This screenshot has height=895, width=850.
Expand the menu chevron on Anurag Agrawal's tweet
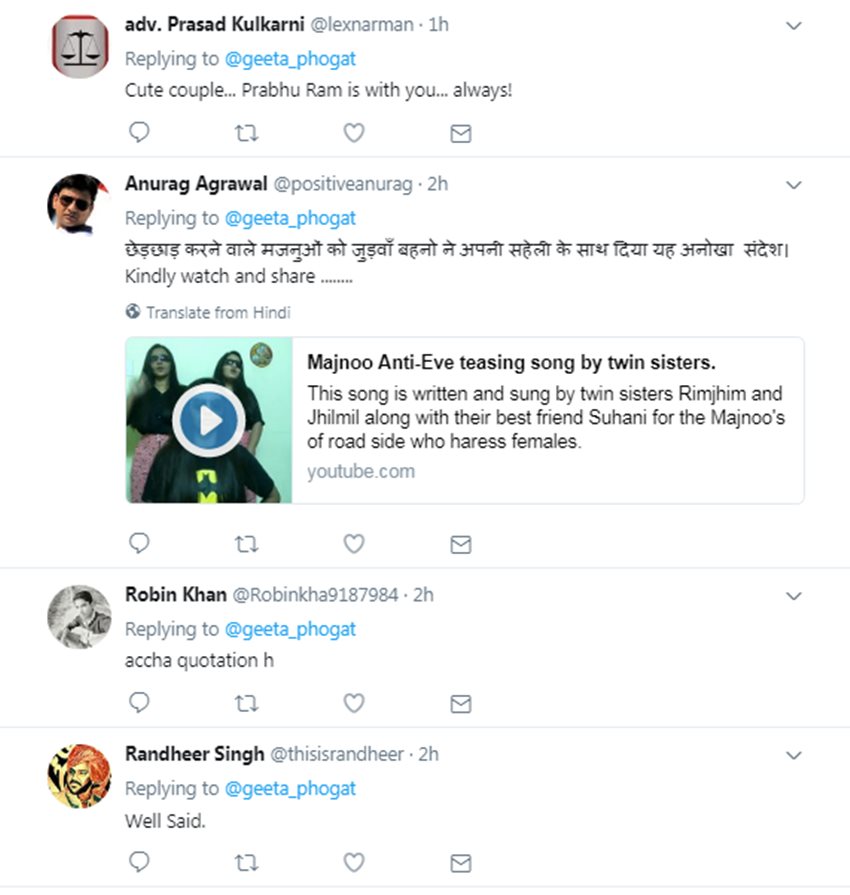[x=794, y=185]
